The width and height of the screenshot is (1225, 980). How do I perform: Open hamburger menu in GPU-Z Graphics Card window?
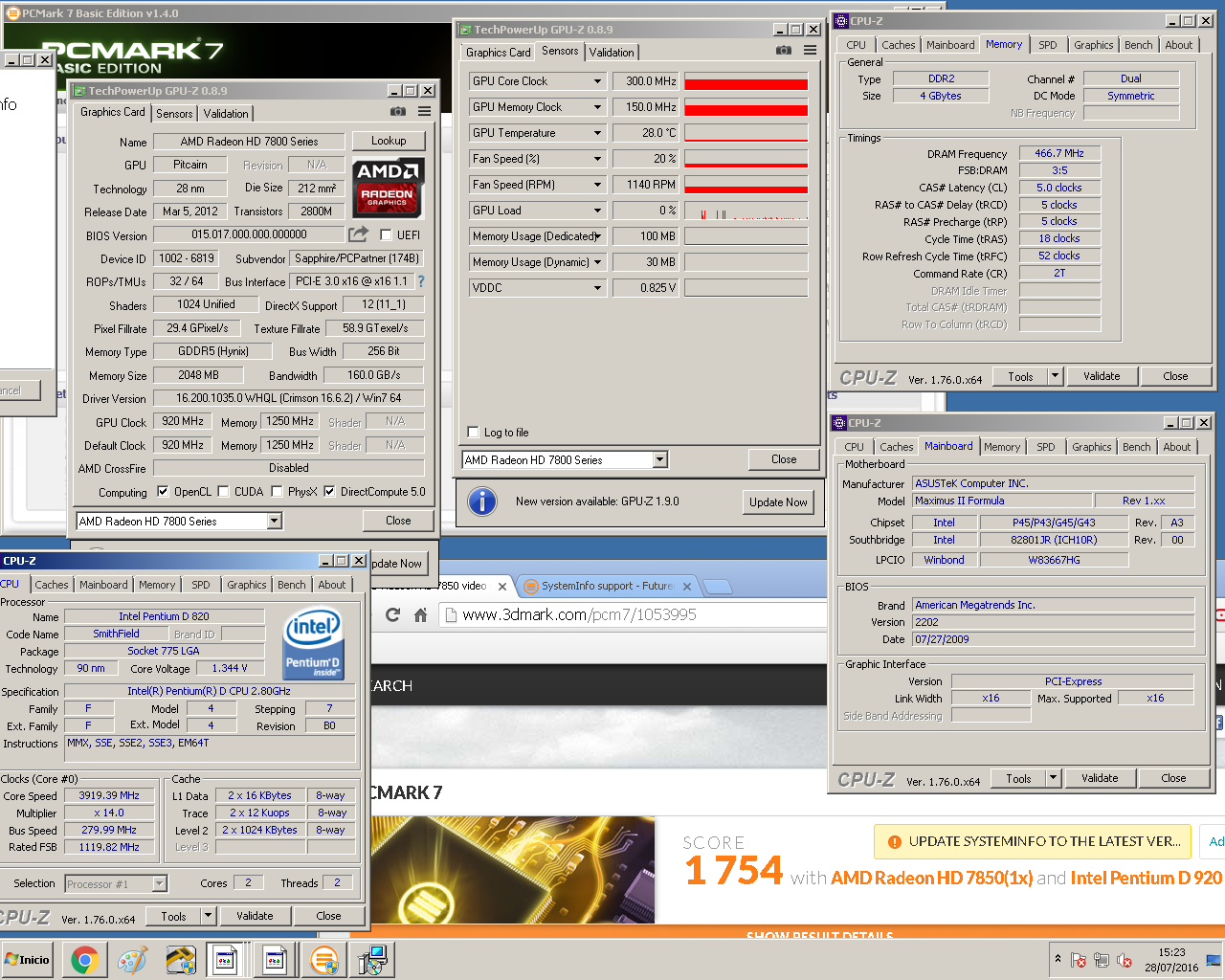point(424,112)
